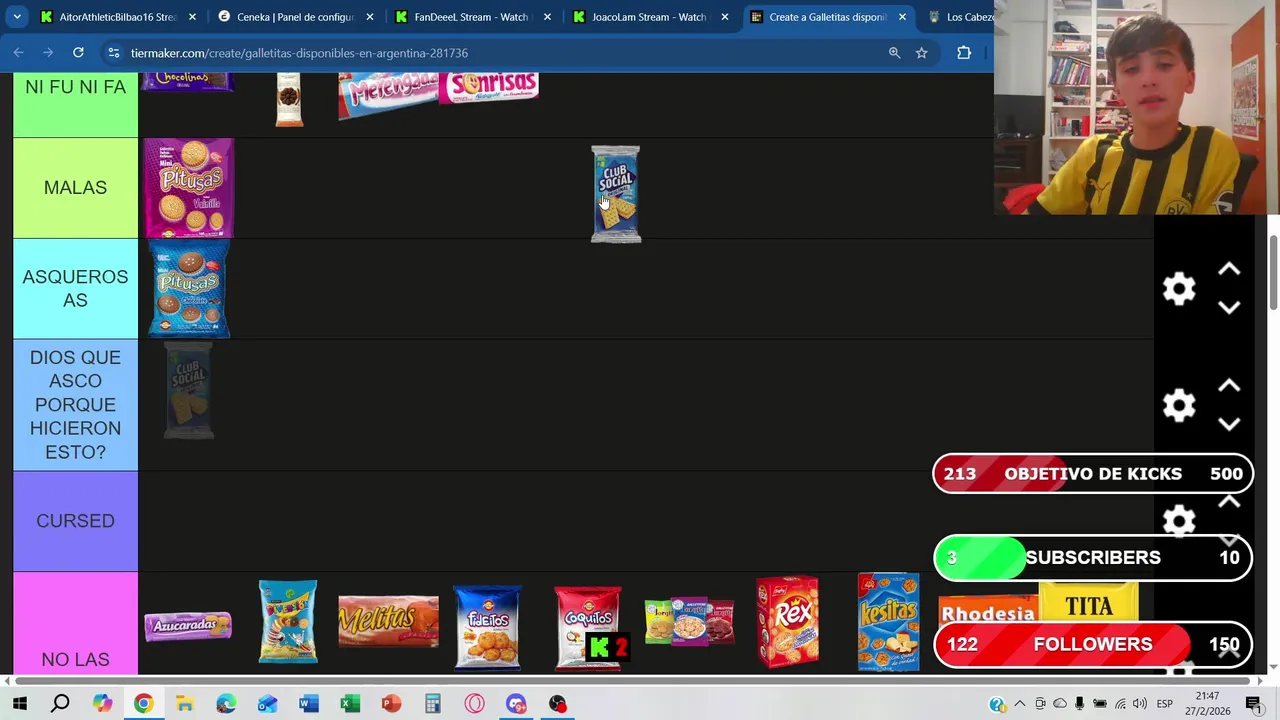
Task: Click the CURSED tier label
Action: 75,521
